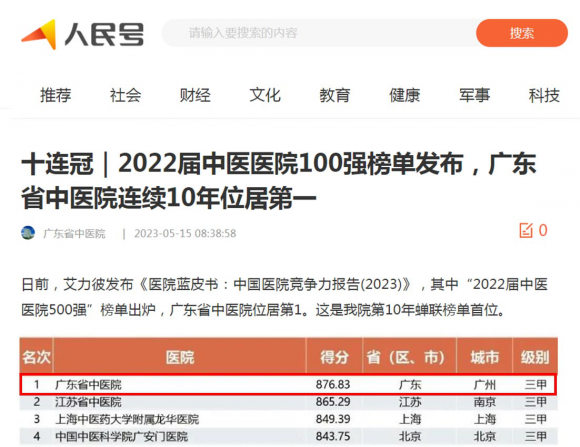Click the 广东省中医院 author name link

[x=74, y=233]
